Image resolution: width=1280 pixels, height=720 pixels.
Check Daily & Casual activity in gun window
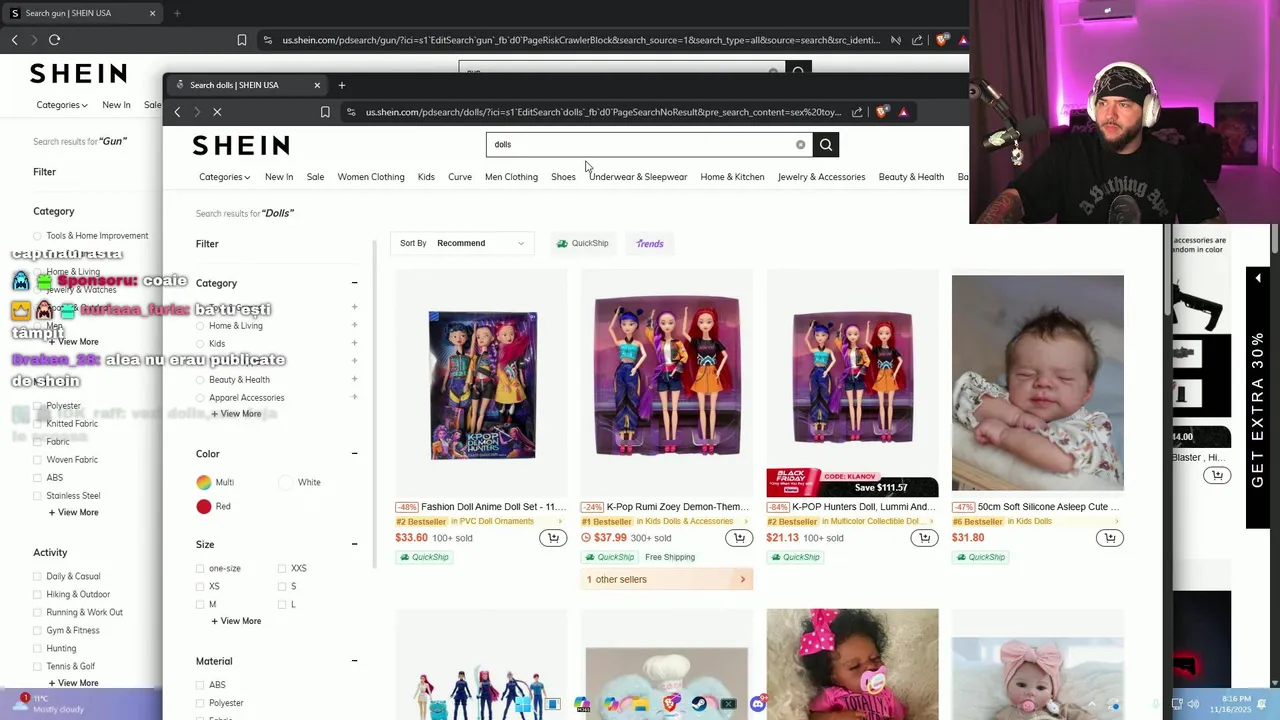(x=38, y=576)
